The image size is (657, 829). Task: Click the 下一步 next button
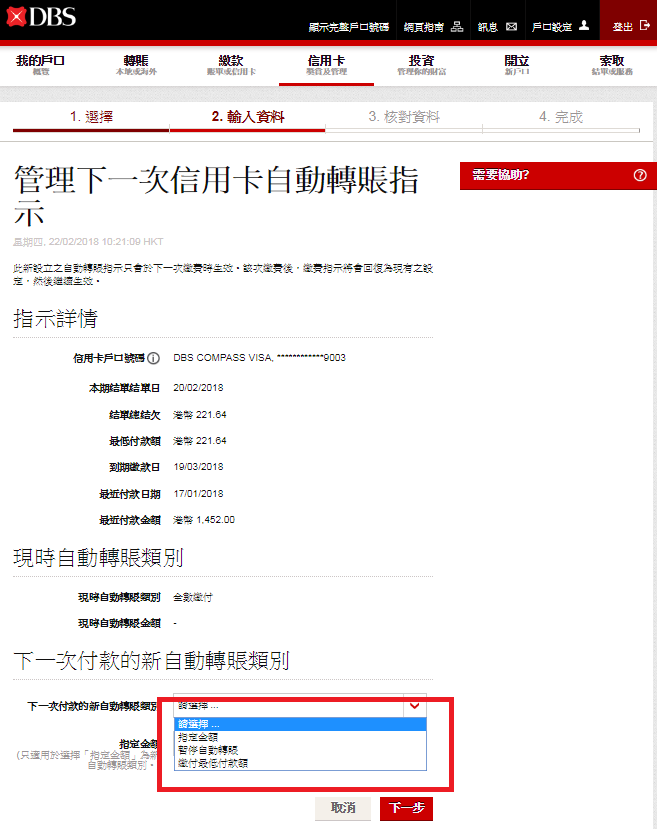pyautogui.click(x=406, y=807)
